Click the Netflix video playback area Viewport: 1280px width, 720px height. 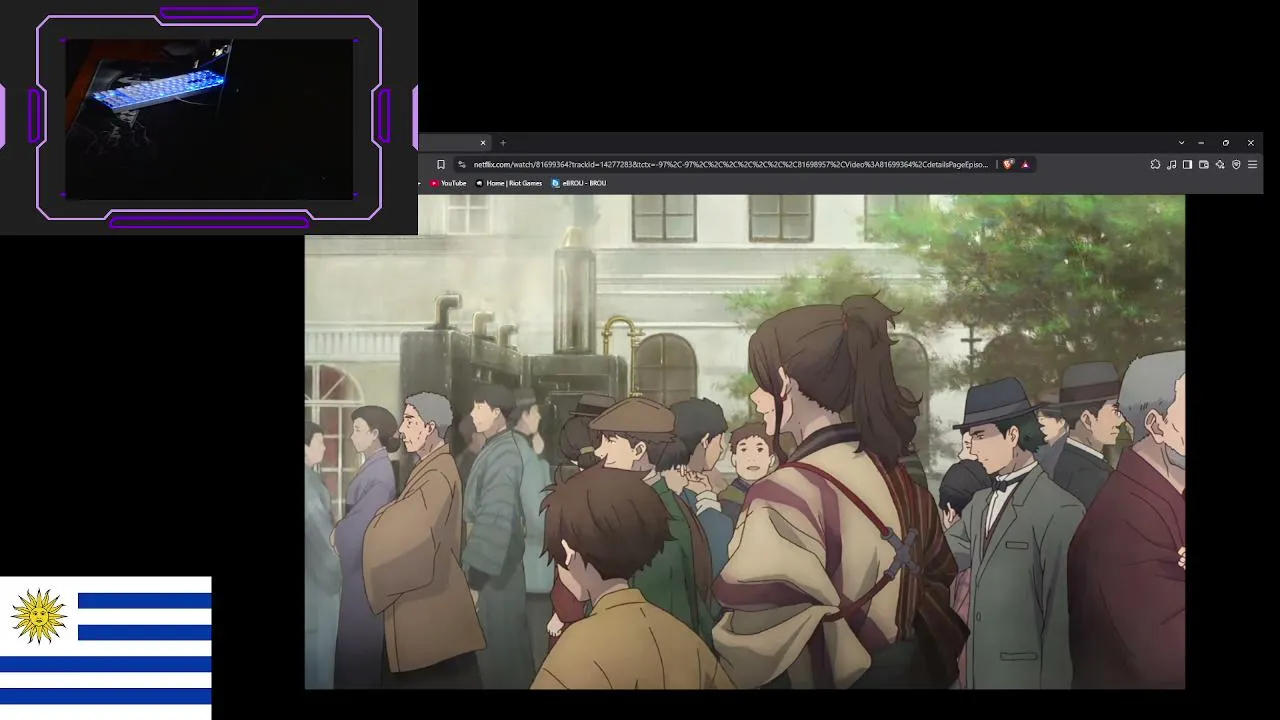[x=745, y=442]
